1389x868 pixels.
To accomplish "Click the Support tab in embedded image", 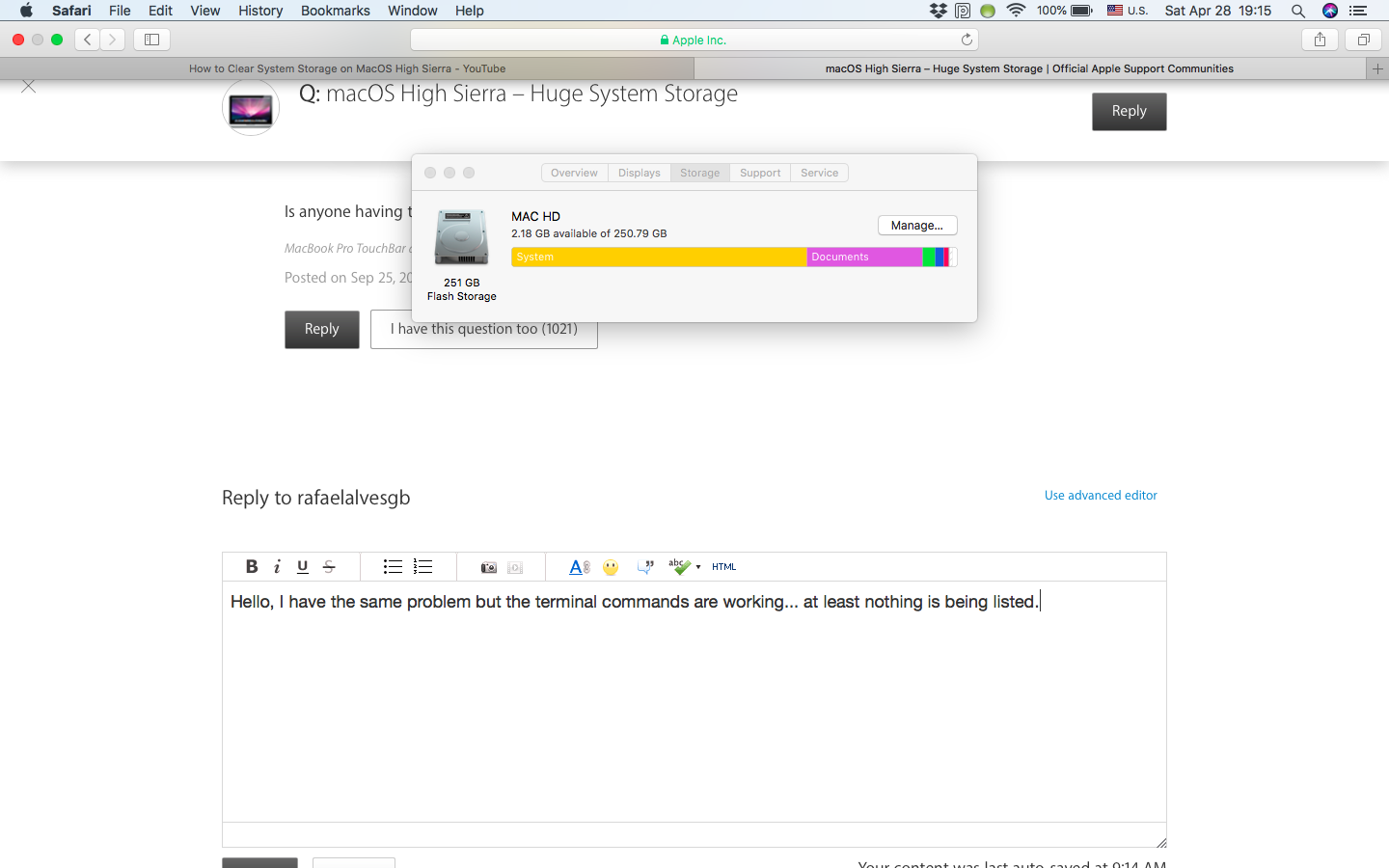I will click(x=760, y=173).
